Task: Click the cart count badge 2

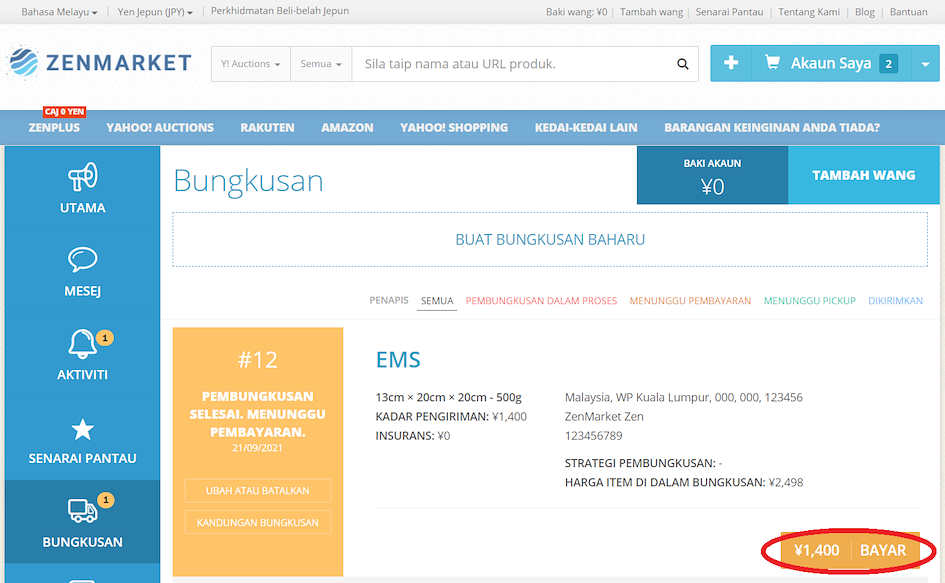Action: (x=888, y=64)
